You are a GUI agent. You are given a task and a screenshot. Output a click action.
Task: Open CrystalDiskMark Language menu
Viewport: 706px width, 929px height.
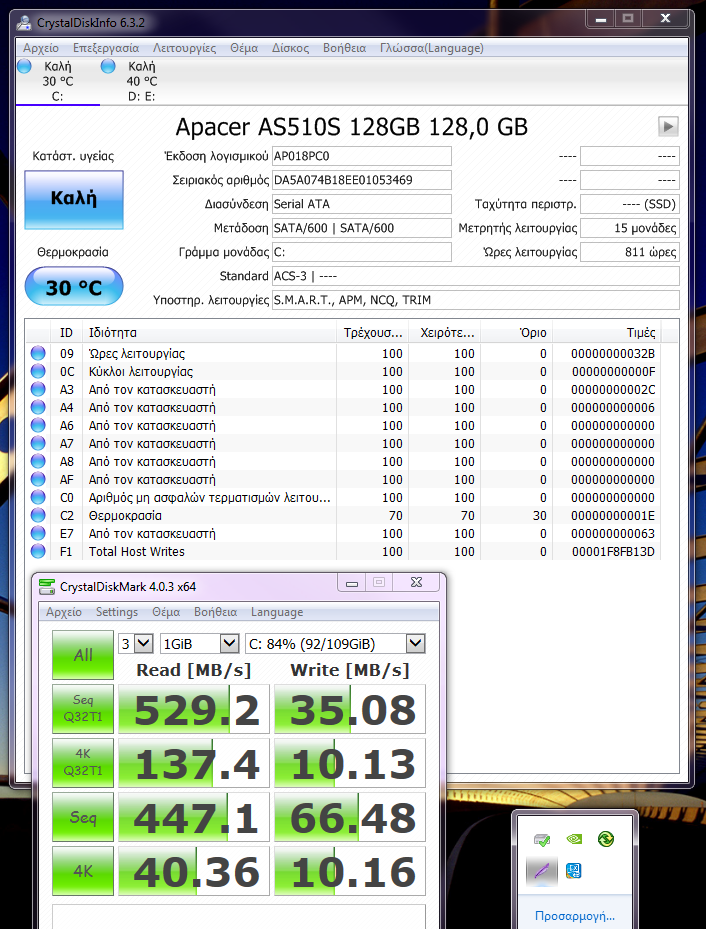click(x=277, y=612)
